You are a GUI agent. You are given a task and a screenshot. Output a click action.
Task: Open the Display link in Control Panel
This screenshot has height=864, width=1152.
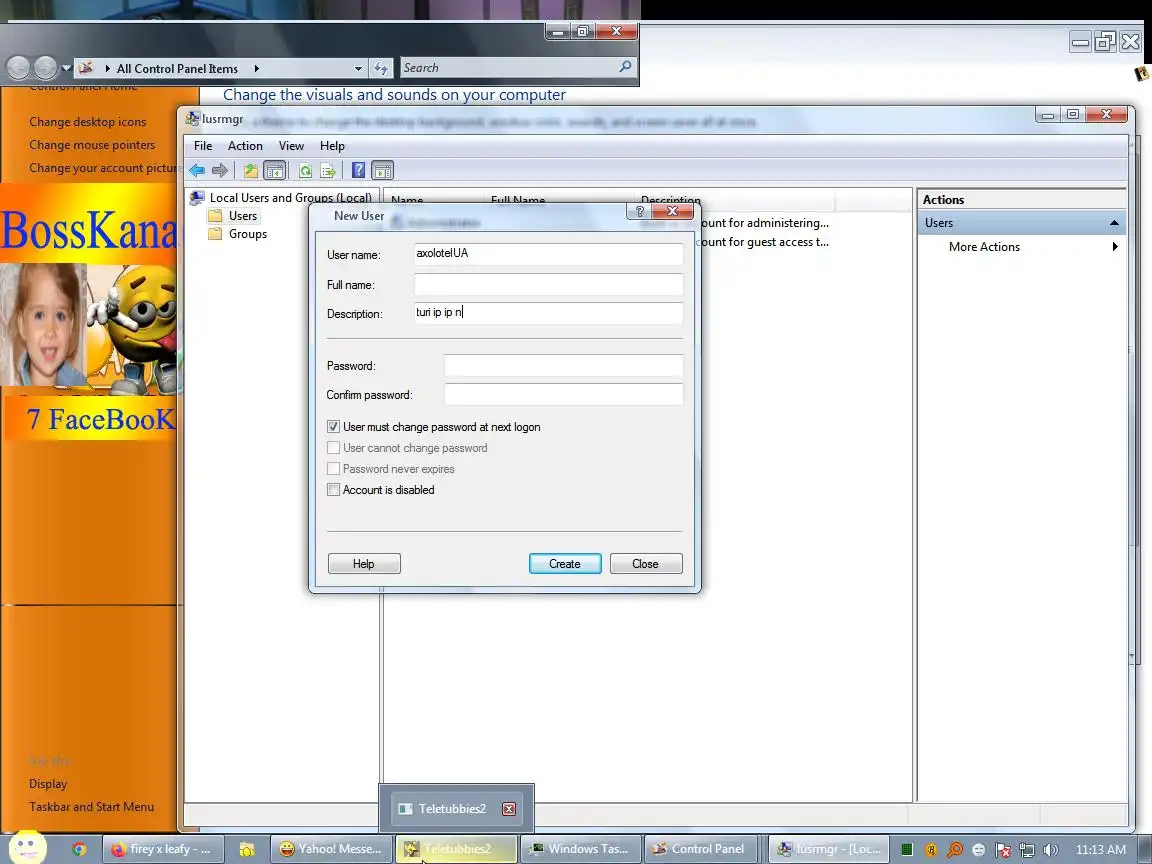pos(48,784)
